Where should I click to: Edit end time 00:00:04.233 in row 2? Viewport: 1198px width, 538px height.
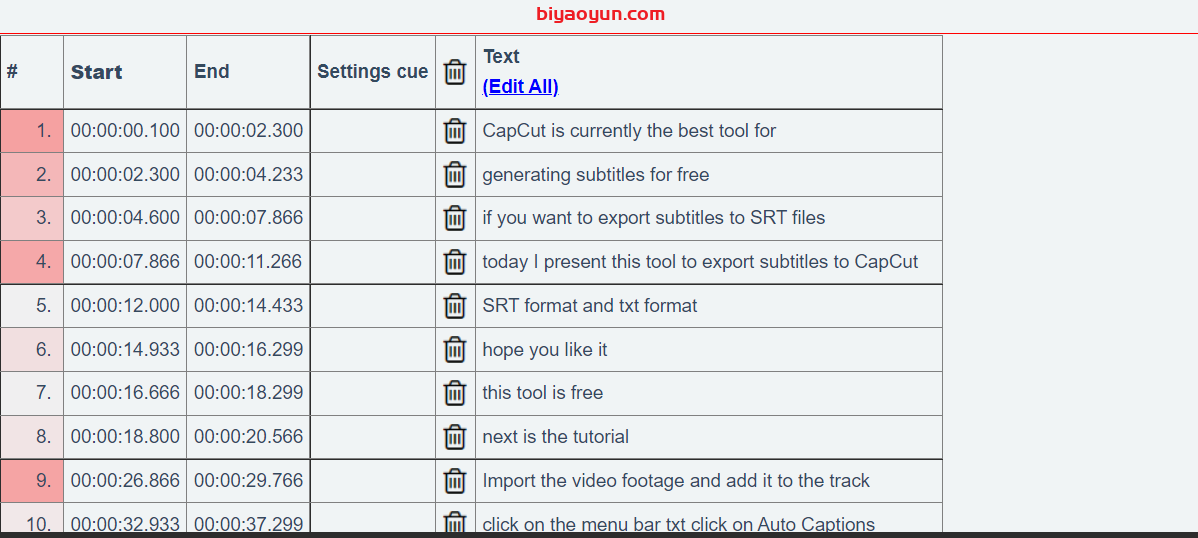pyautogui.click(x=248, y=174)
